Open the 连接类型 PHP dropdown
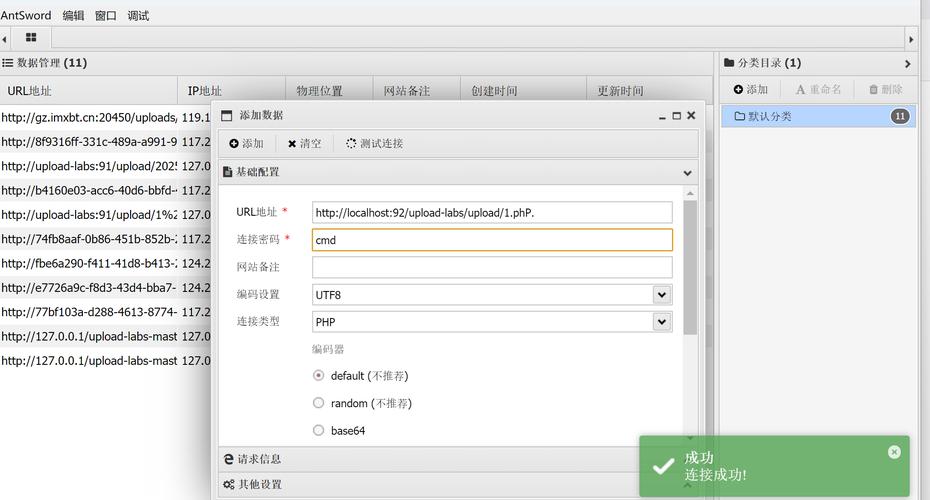Screen dimensions: 930x500 click(x=661, y=322)
